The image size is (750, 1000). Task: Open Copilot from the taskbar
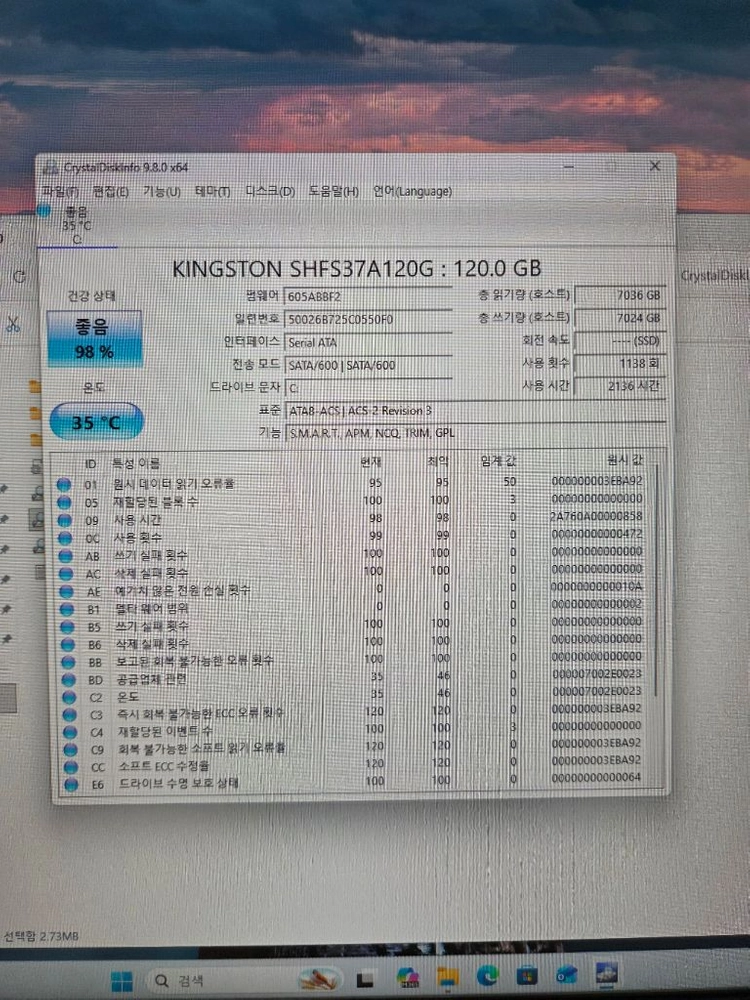click(408, 978)
